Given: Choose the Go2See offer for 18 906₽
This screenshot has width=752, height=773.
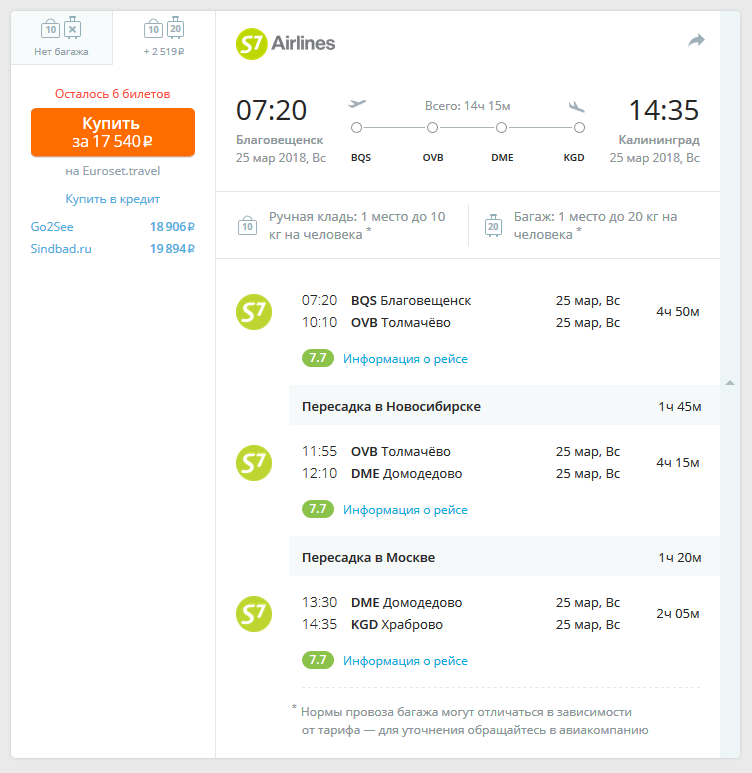Looking at the screenshot, I should 113,227.
